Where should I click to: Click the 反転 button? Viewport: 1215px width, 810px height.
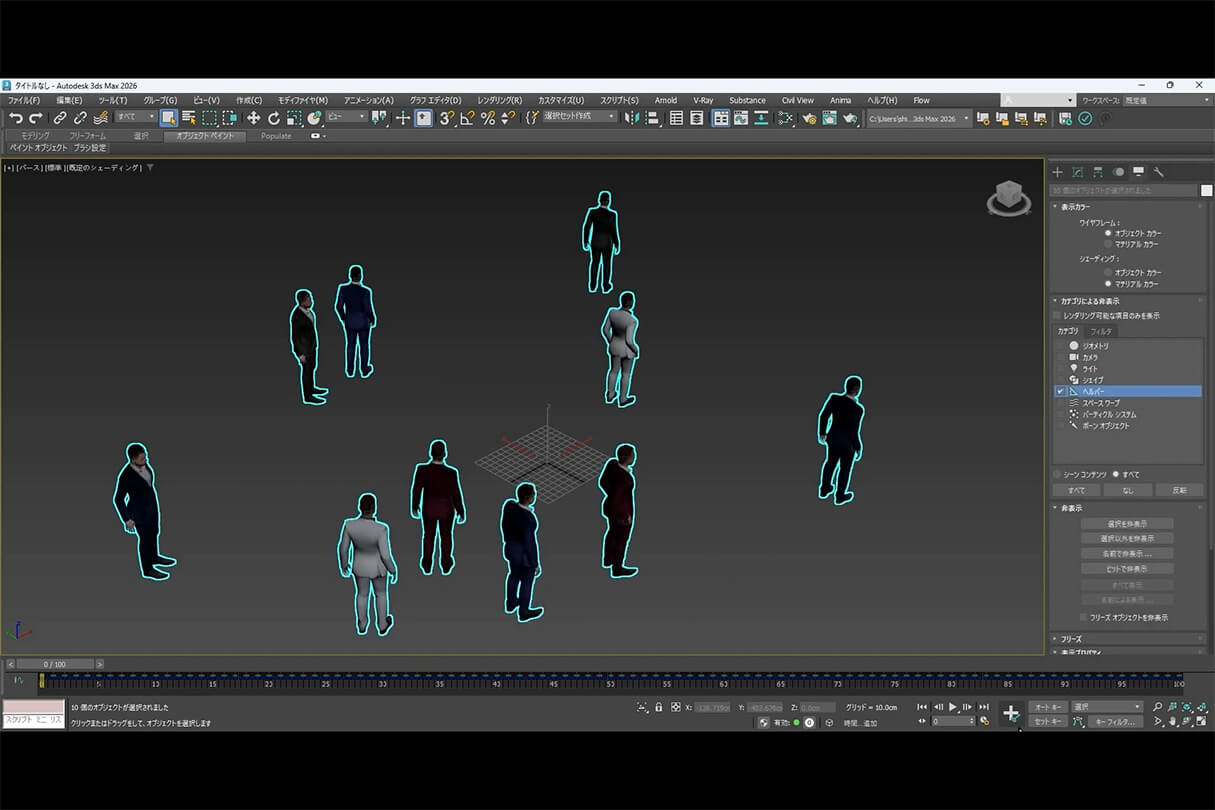(1179, 490)
